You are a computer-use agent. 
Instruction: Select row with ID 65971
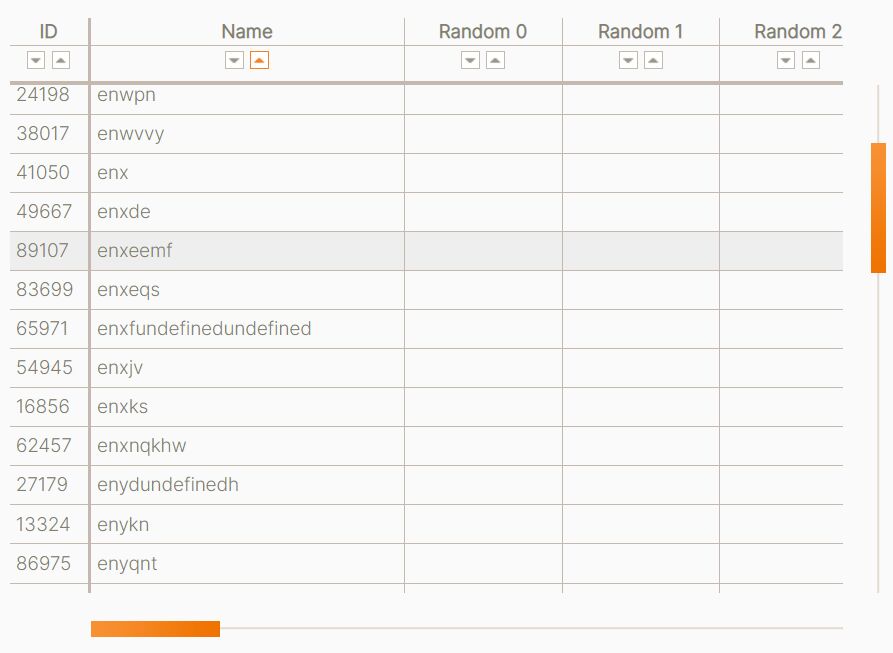point(426,328)
